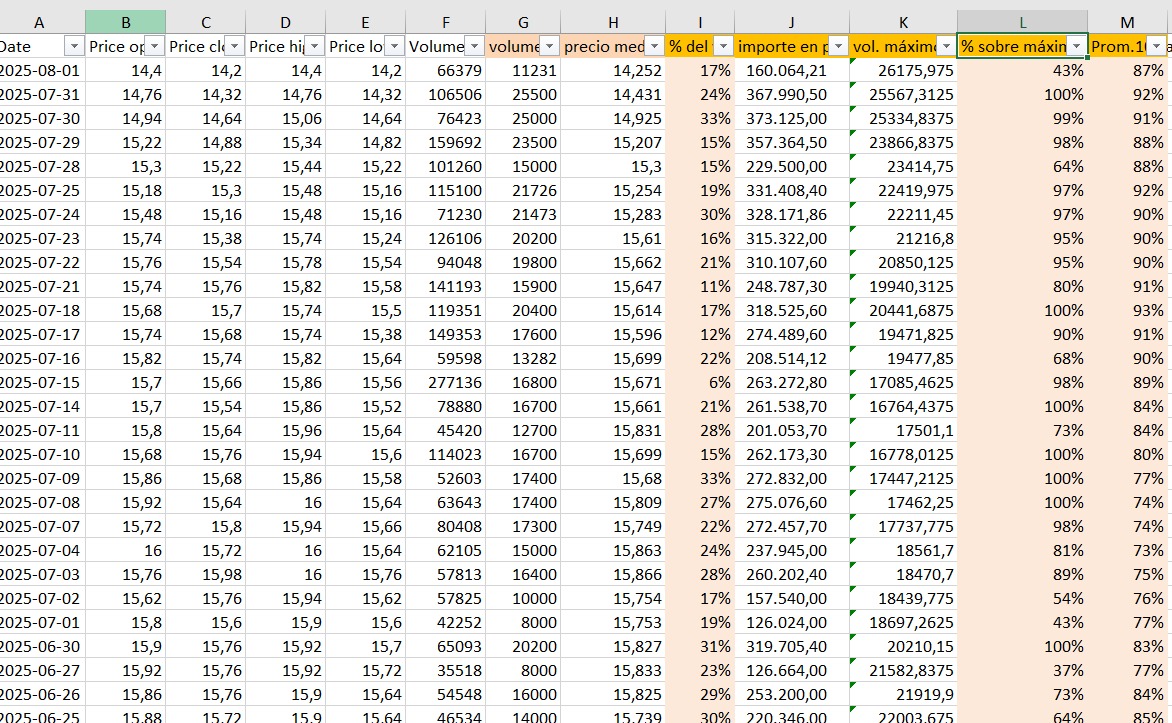The height and width of the screenshot is (723, 1172).
Task: Select column L header
Action: (1022, 22)
